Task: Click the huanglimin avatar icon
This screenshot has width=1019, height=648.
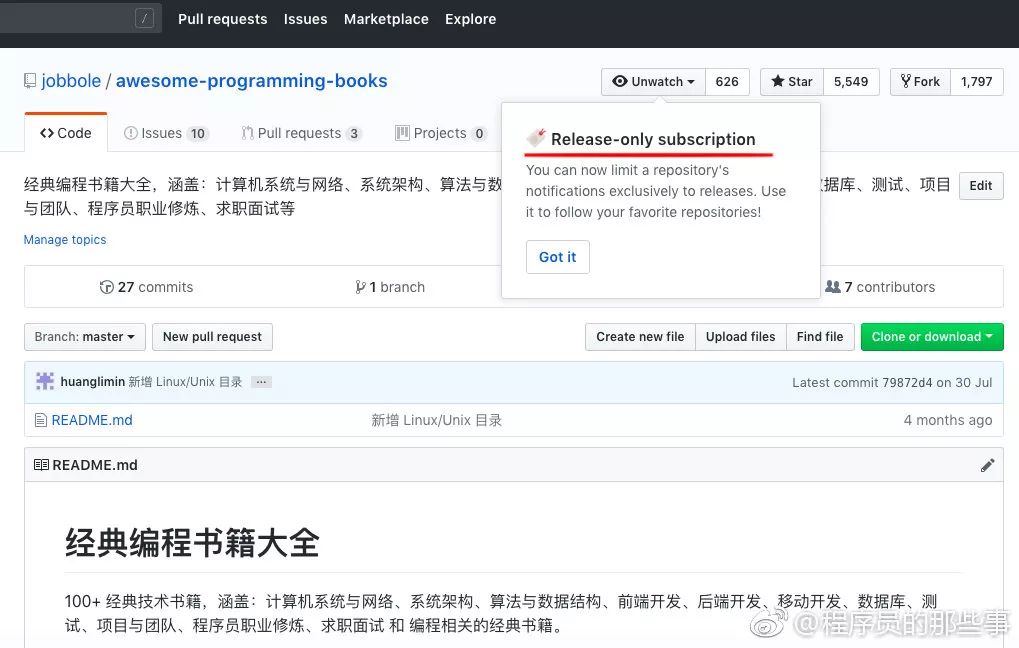Action: click(45, 382)
